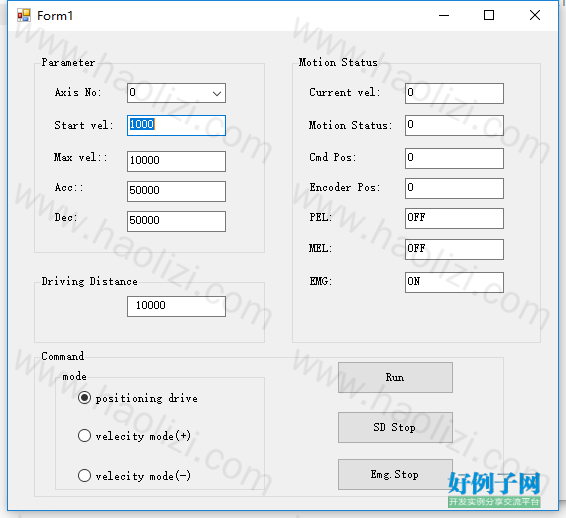Click the Max vel input field

[176, 161]
